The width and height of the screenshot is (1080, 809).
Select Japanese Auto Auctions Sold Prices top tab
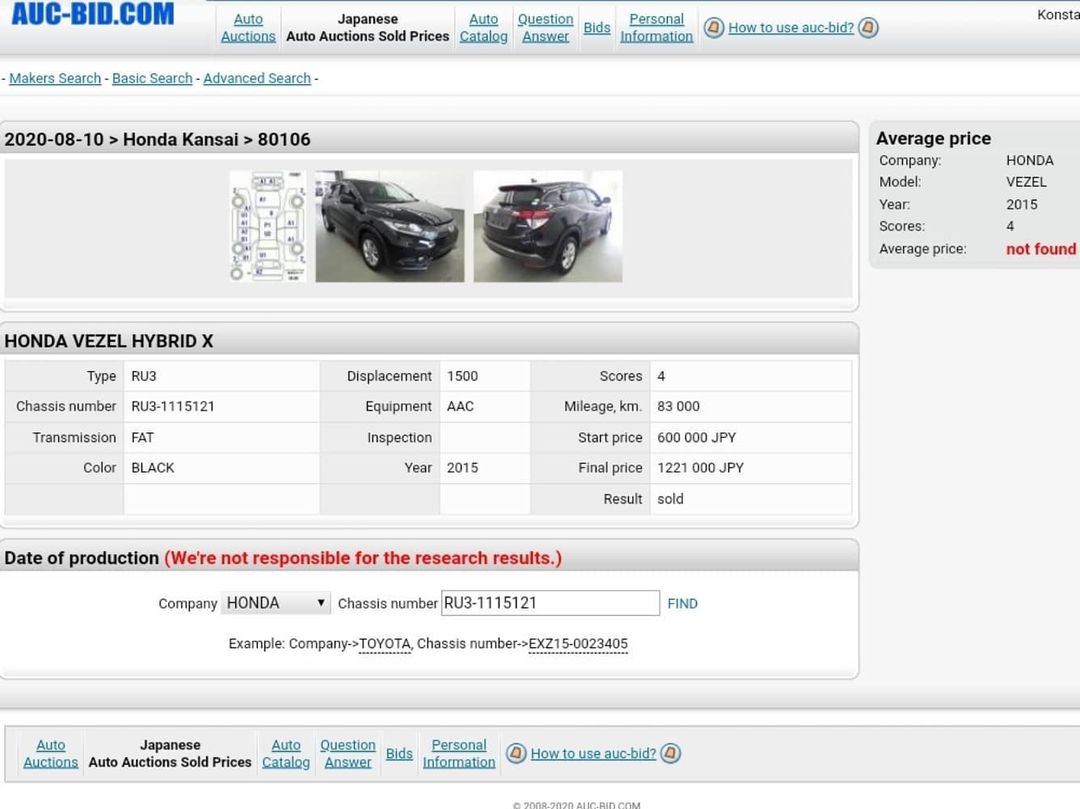click(368, 28)
